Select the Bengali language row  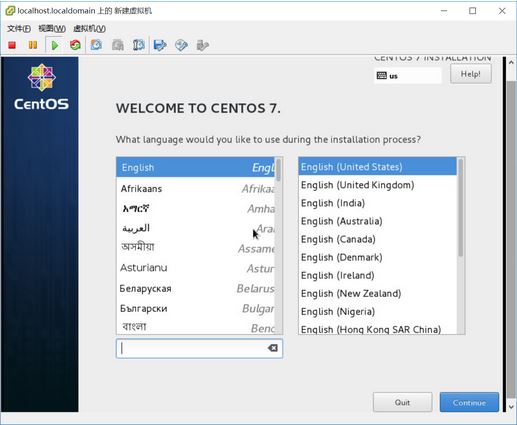click(196, 327)
